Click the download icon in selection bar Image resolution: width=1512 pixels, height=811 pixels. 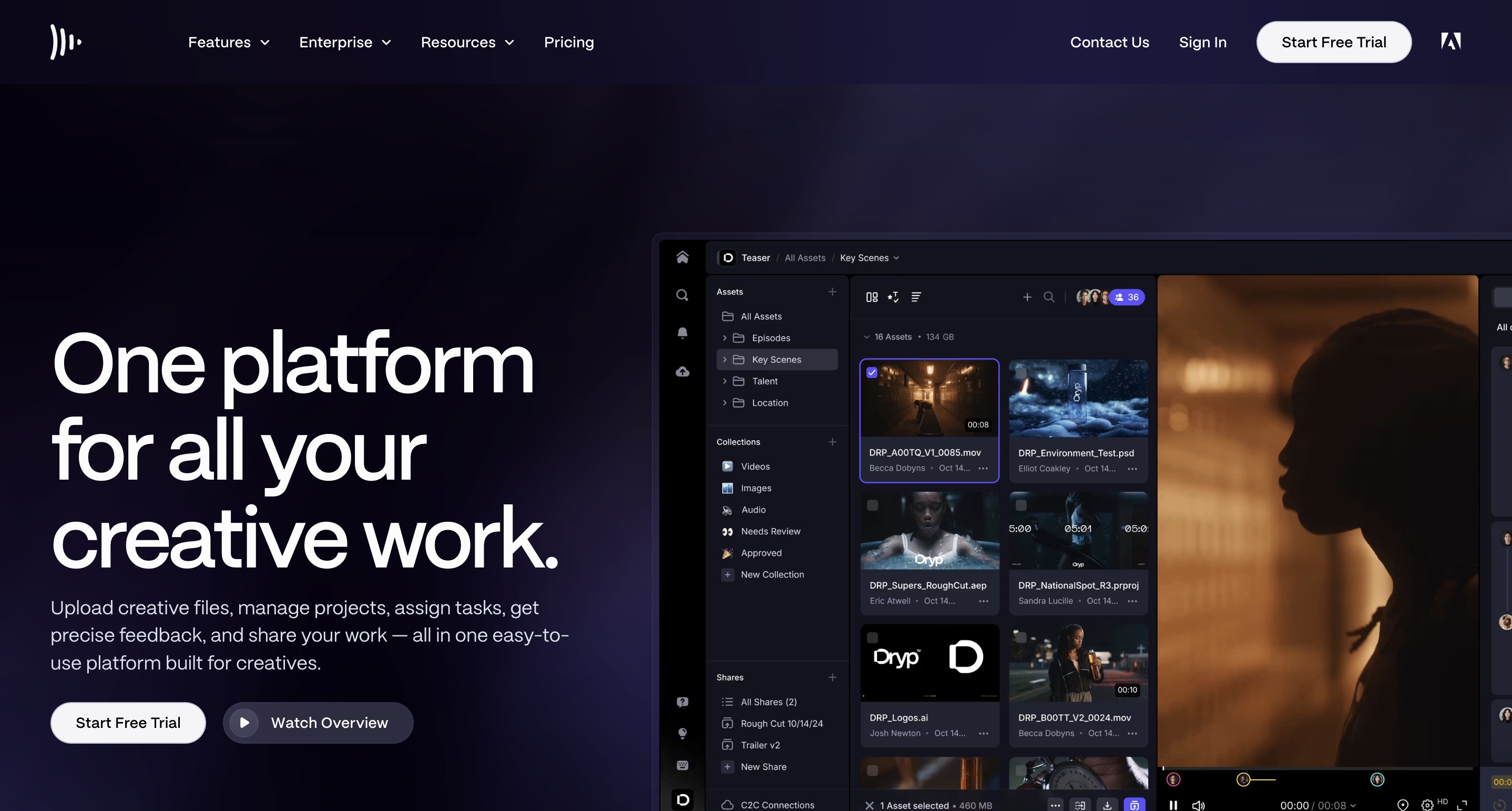pyautogui.click(x=1107, y=805)
